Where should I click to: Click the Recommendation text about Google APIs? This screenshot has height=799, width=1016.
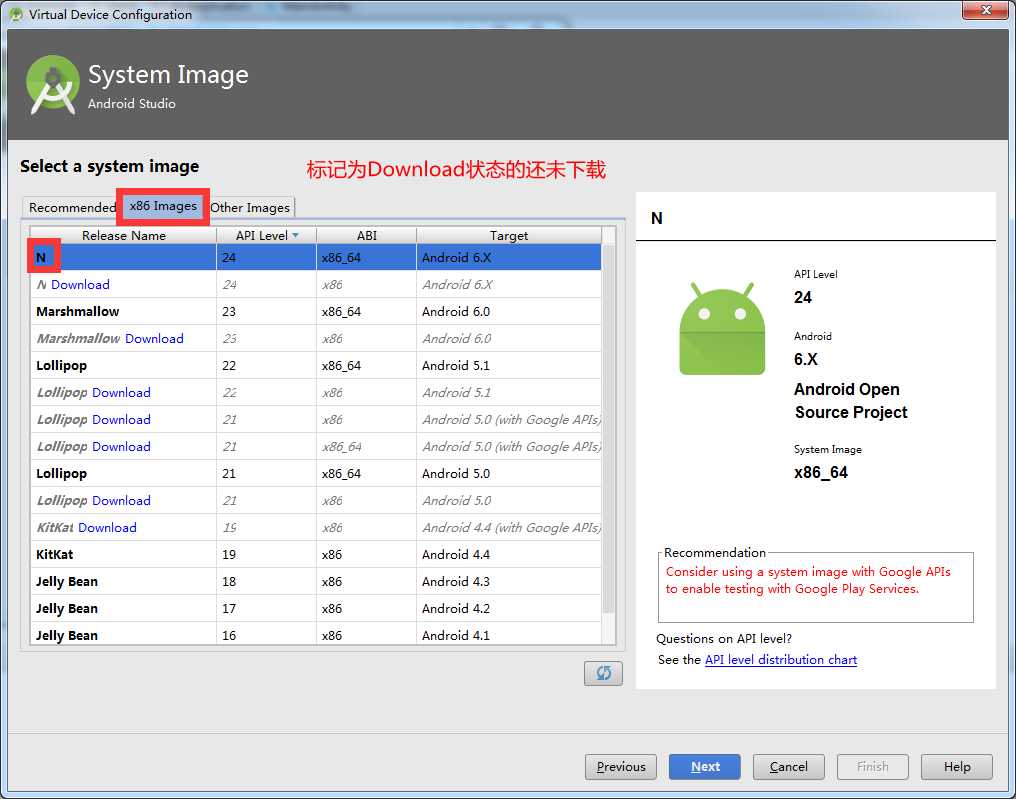coord(808,580)
